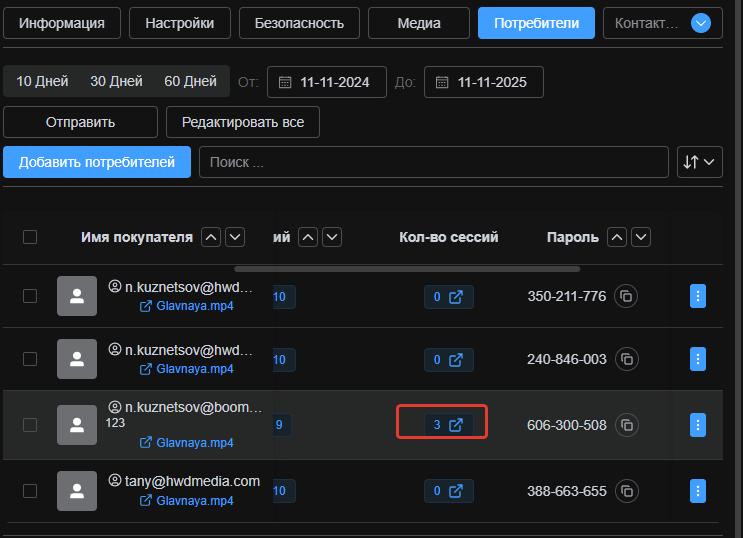Check the n.kuznetsov@boom row checkbox

click(30, 425)
